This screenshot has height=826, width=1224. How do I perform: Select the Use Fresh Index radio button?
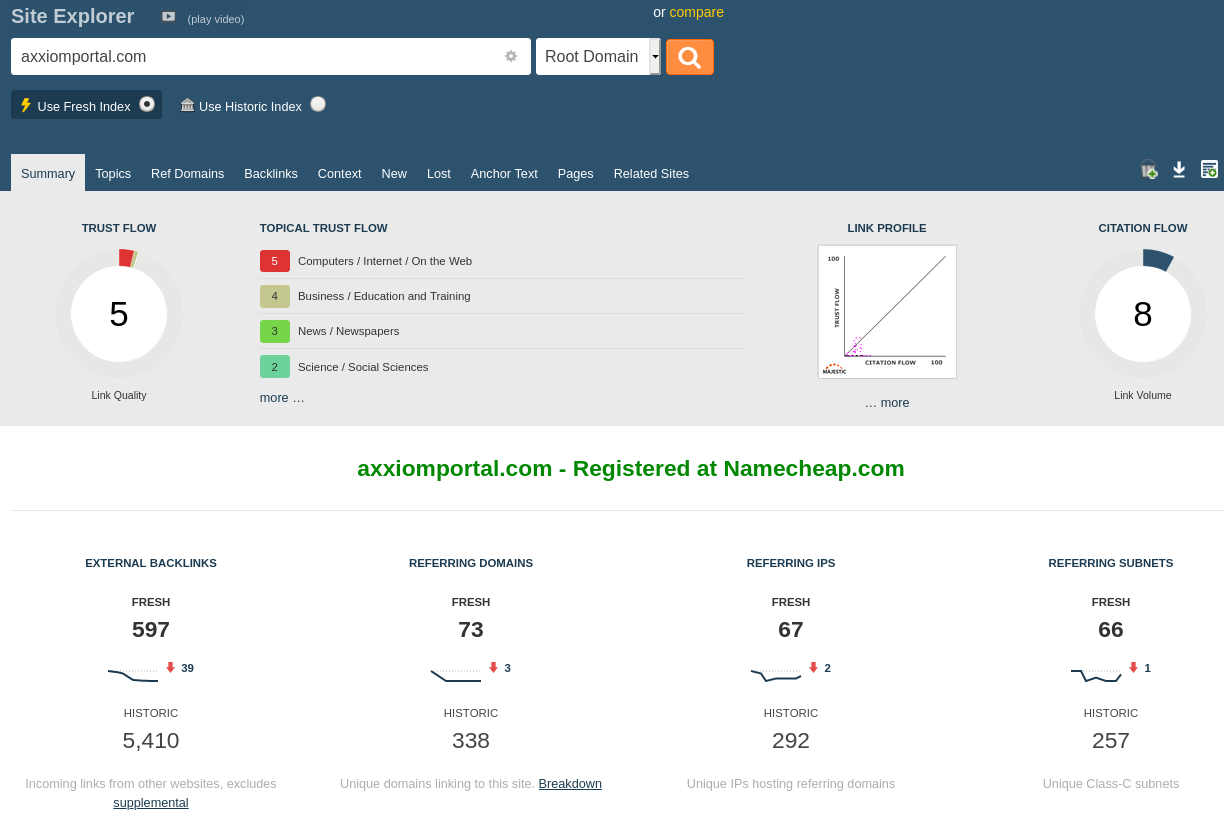[x=147, y=104]
